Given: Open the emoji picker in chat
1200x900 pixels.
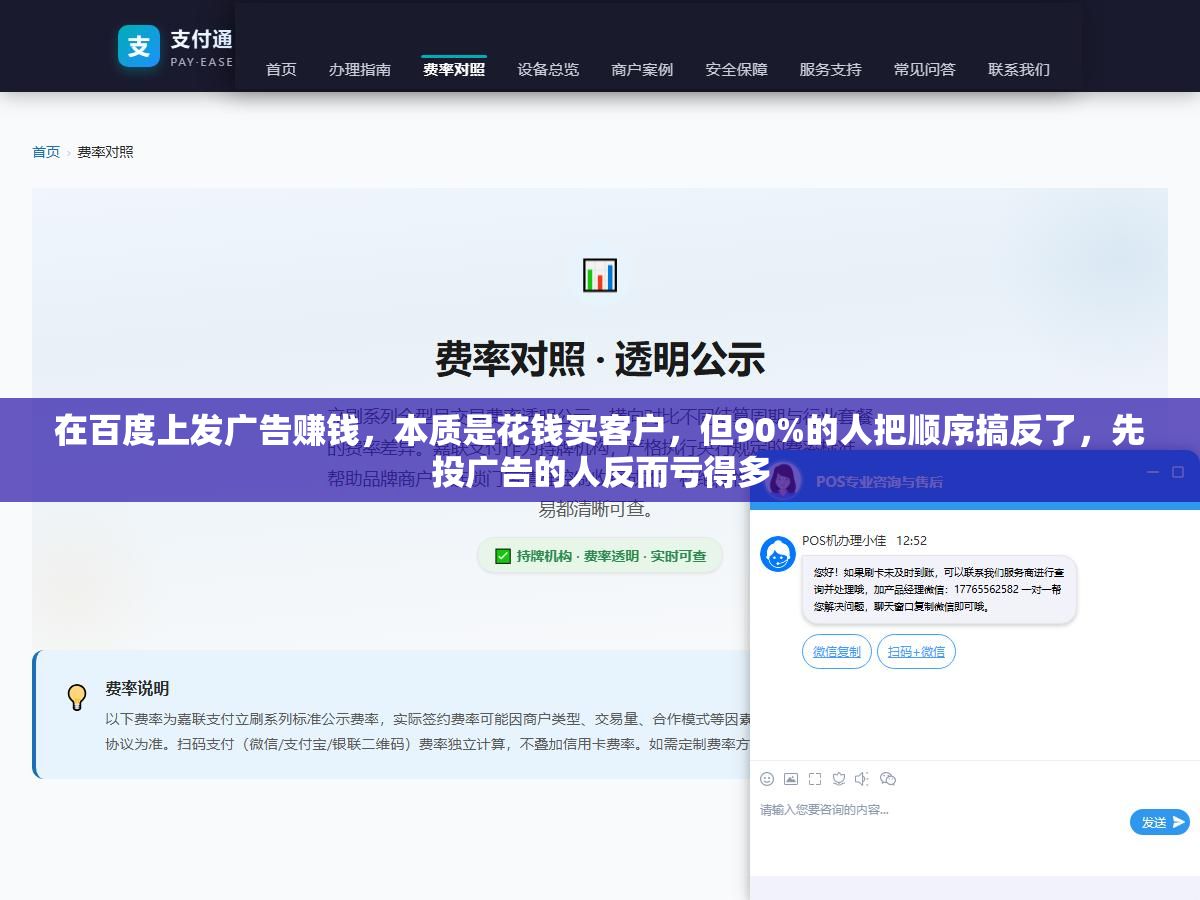Looking at the screenshot, I should coord(767,779).
